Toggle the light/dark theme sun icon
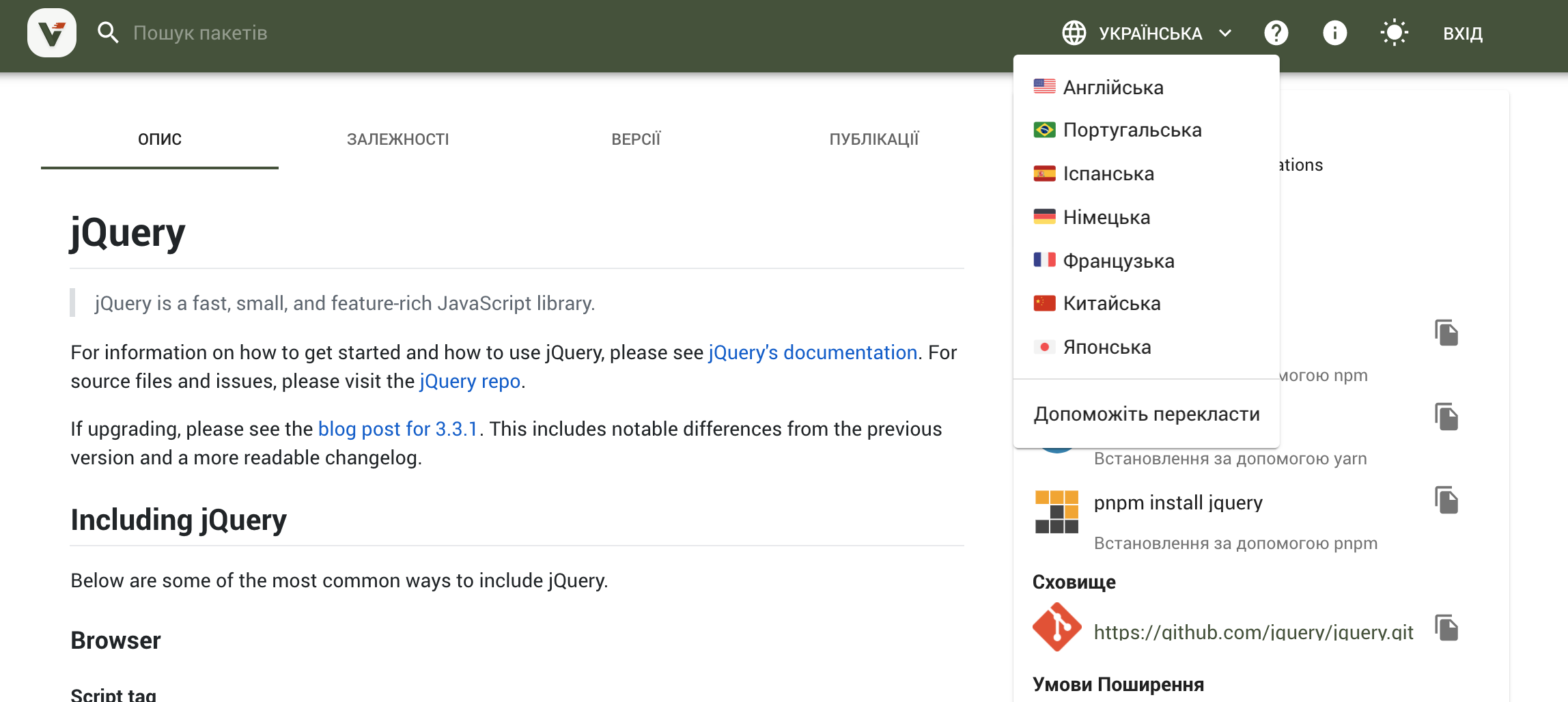Screen dimensions: 1568x702 click(x=1394, y=33)
